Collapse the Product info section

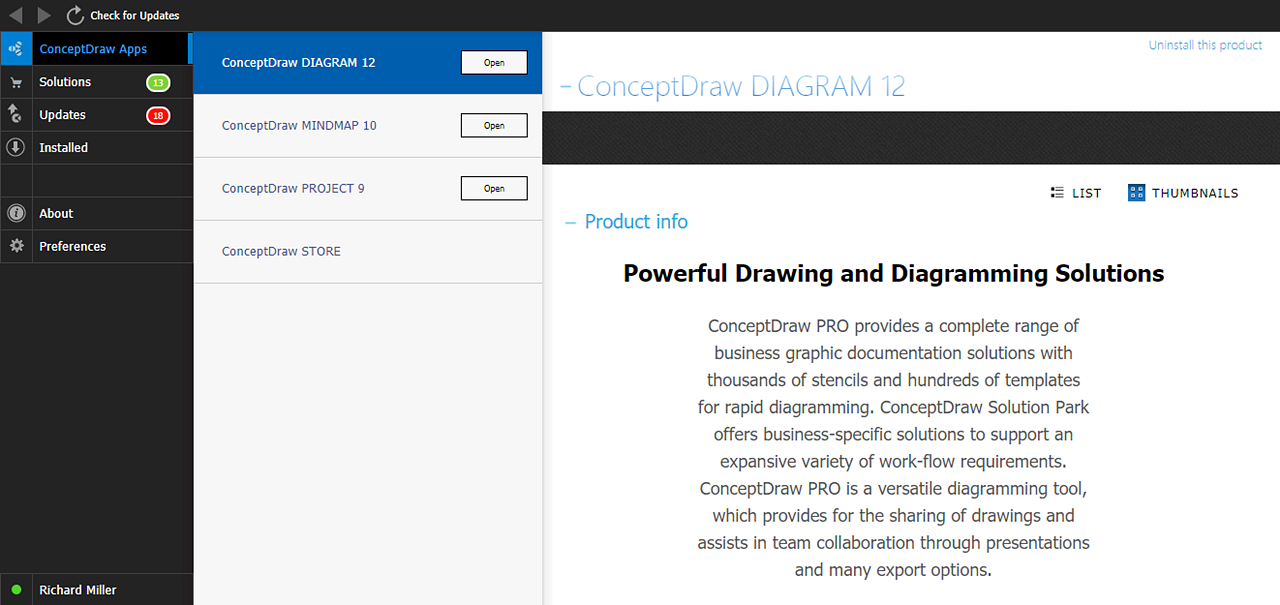[x=568, y=221]
